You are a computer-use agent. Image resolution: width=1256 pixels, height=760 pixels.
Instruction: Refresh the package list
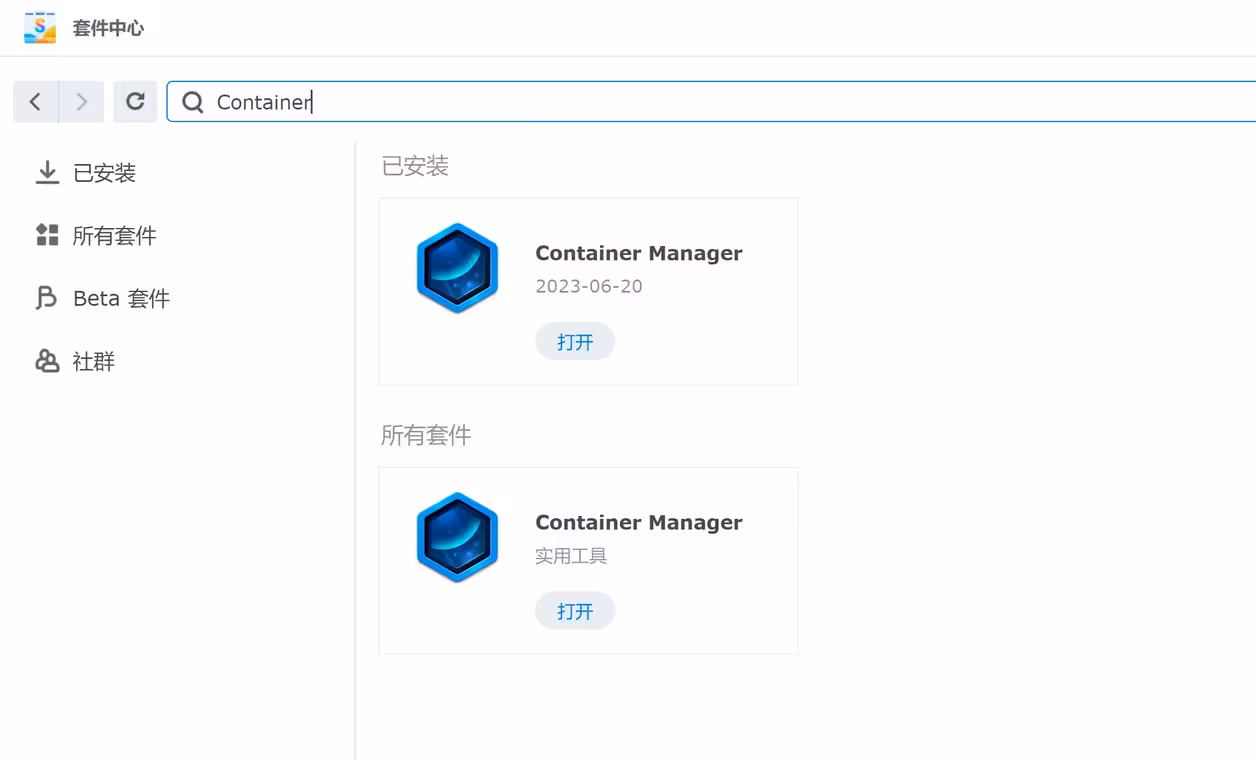[x=135, y=102]
